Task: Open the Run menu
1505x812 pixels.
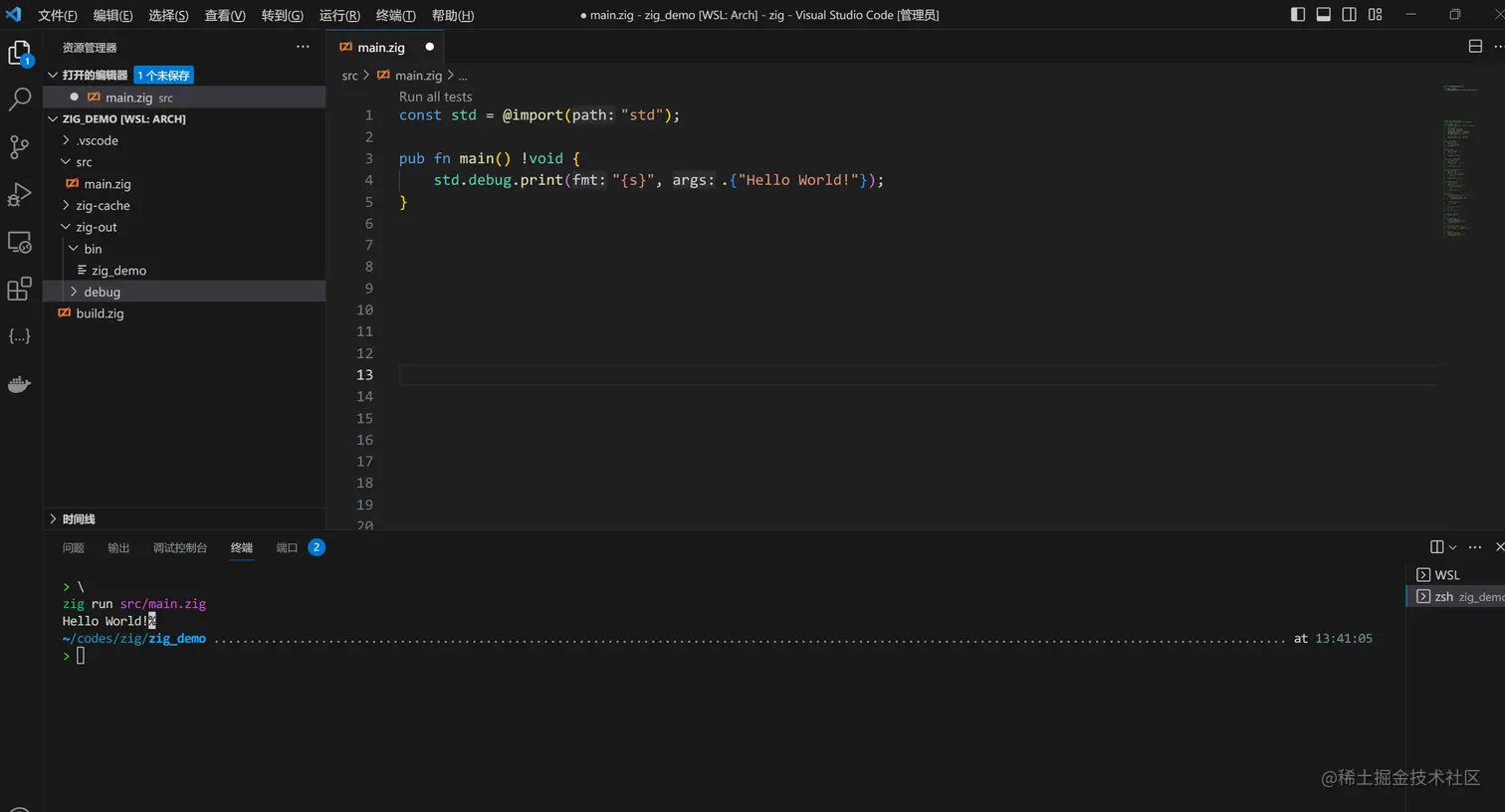Action: pos(339,15)
